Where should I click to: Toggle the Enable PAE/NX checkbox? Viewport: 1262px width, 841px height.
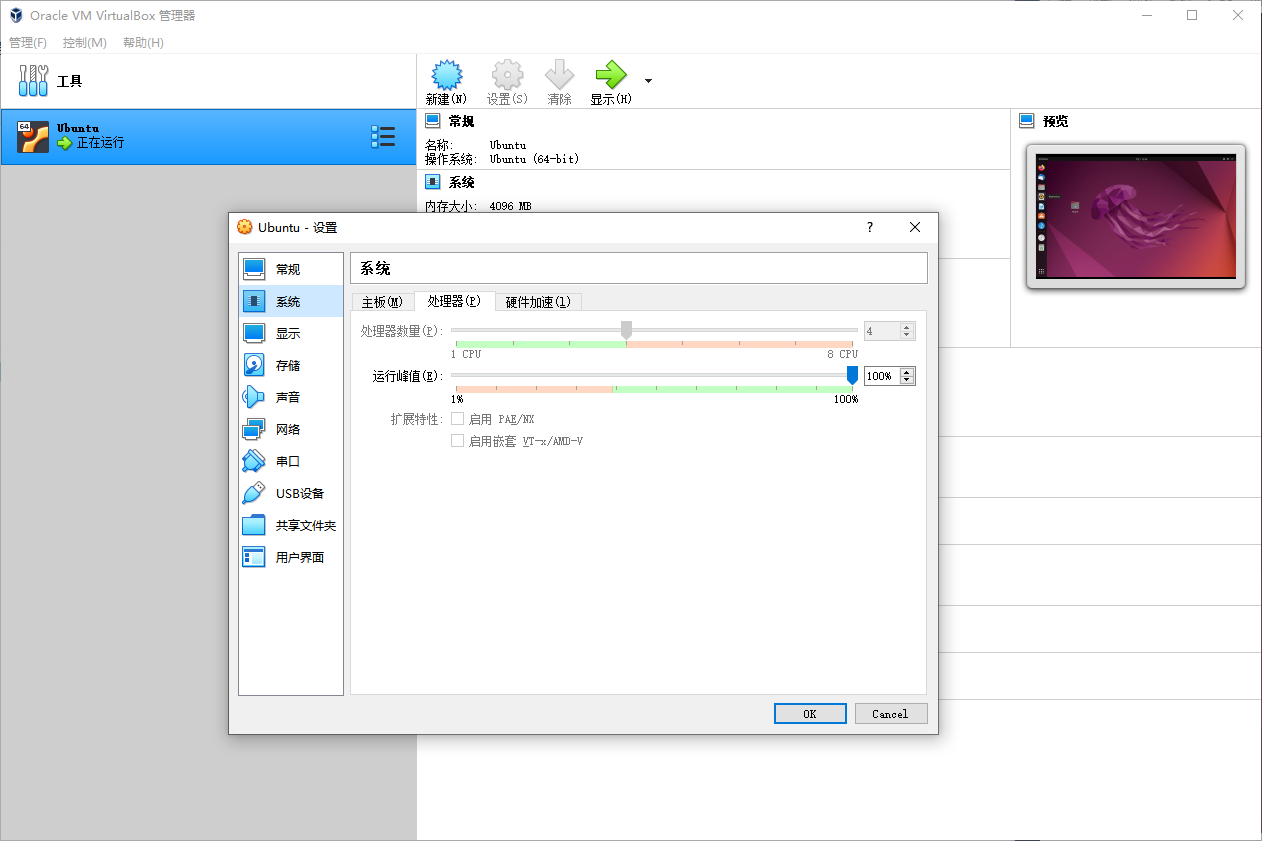pos(457,419)
